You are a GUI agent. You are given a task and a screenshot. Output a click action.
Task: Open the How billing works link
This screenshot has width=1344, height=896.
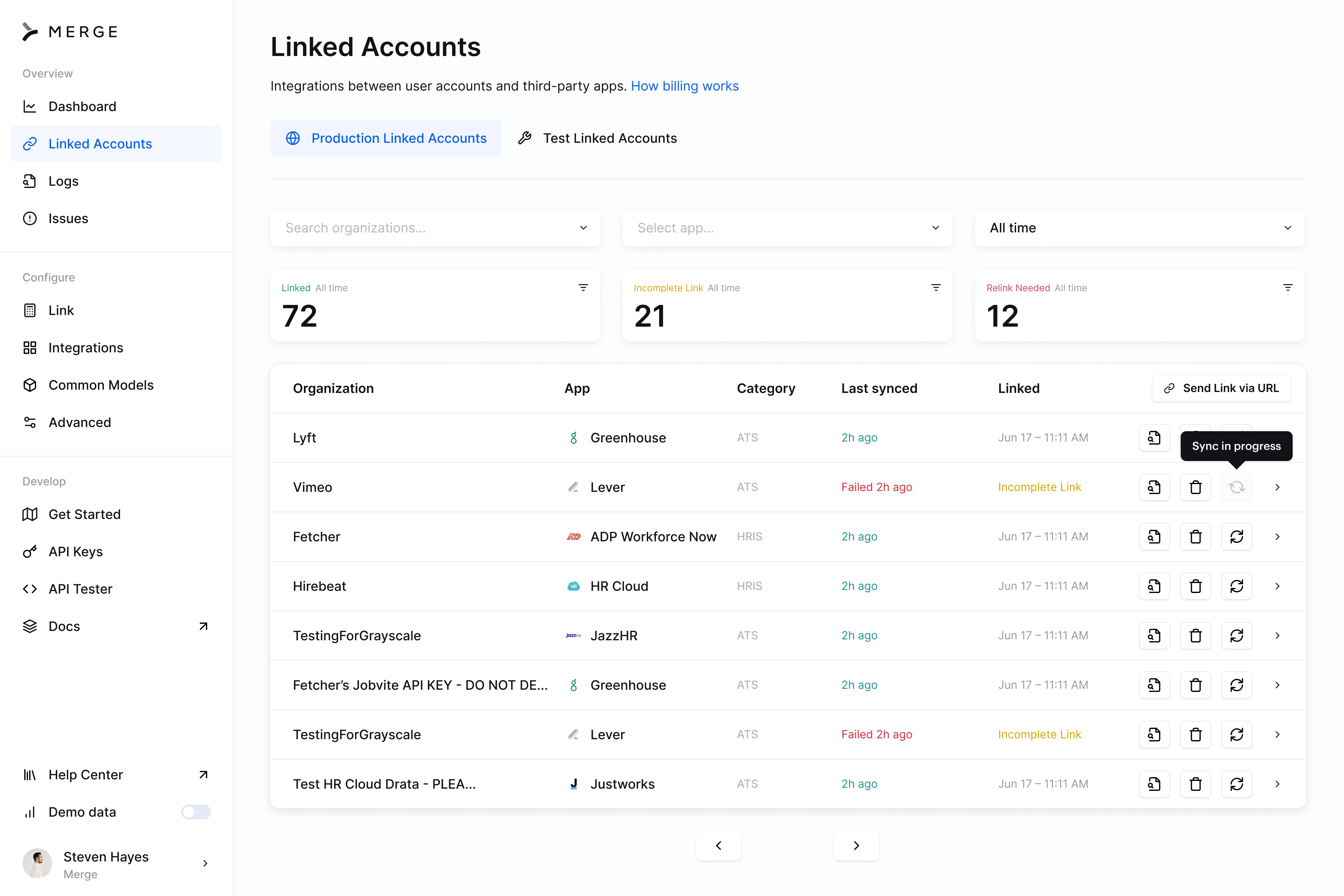[684, 86]
